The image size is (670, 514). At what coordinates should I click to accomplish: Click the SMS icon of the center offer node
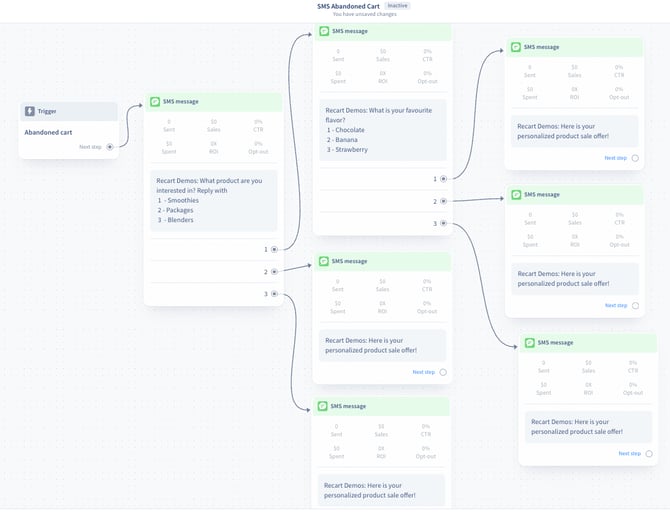tap(324, 261)
